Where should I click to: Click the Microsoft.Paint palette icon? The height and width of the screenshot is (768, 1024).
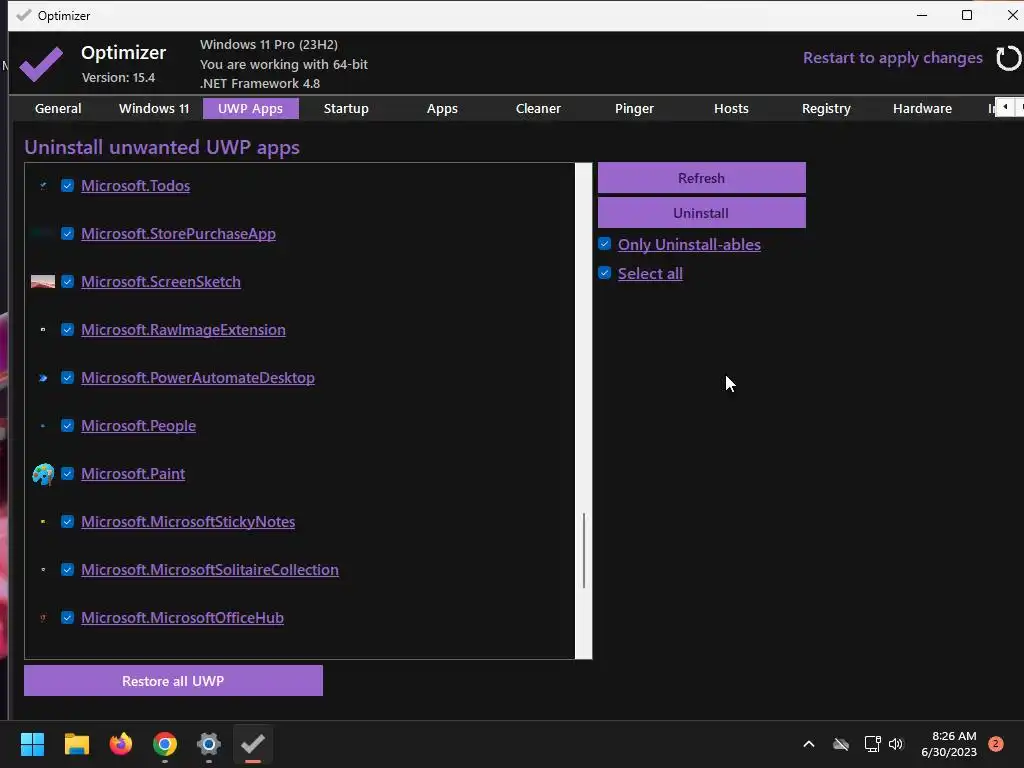[43, 474]
